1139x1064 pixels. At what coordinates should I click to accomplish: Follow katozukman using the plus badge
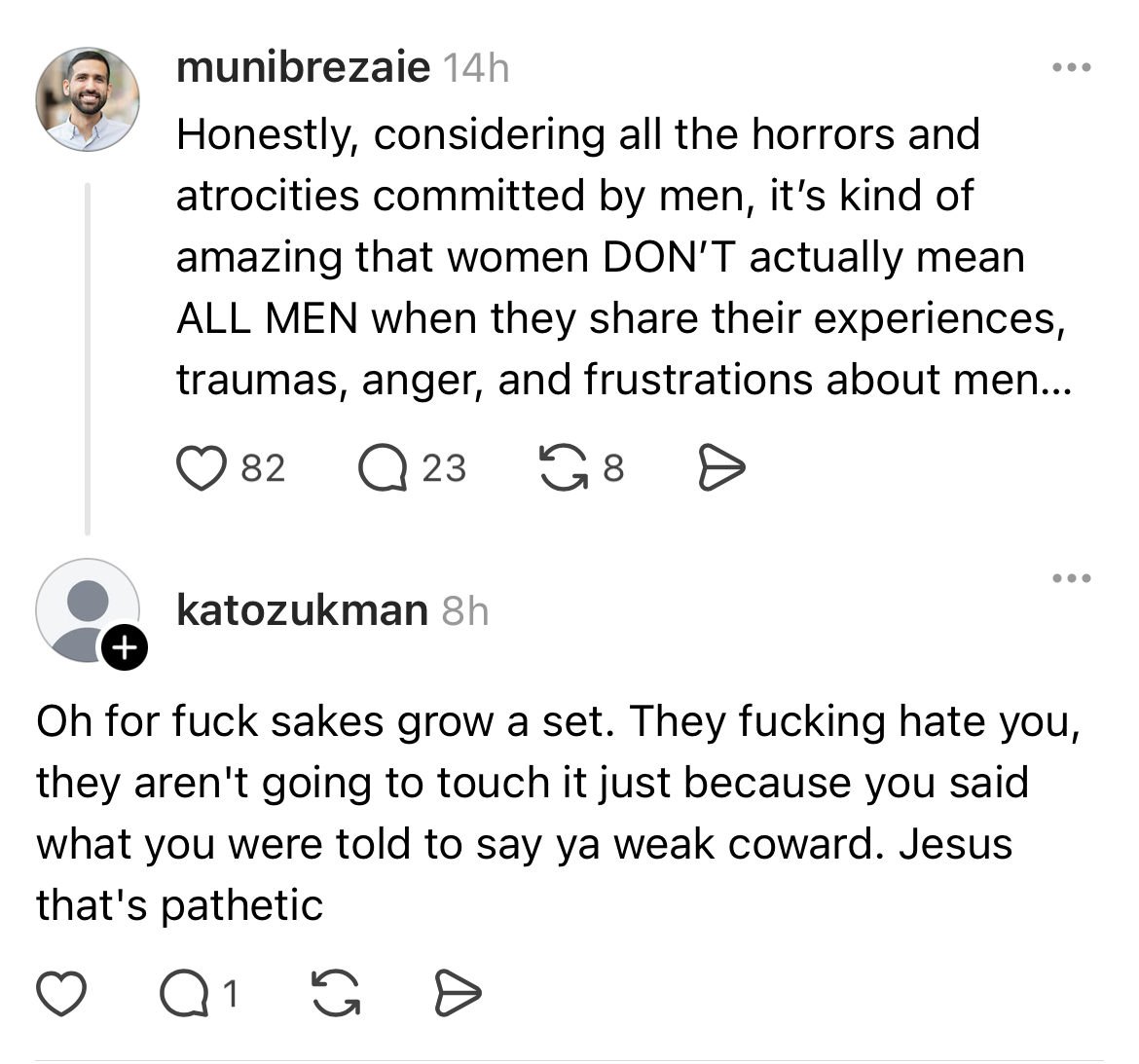click(126, 645)
